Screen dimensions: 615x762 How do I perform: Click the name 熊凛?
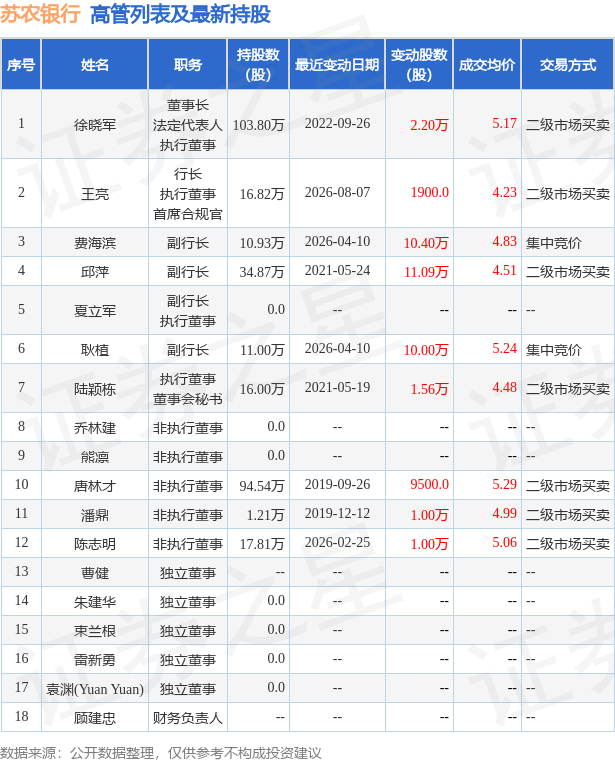coord(95,457)
